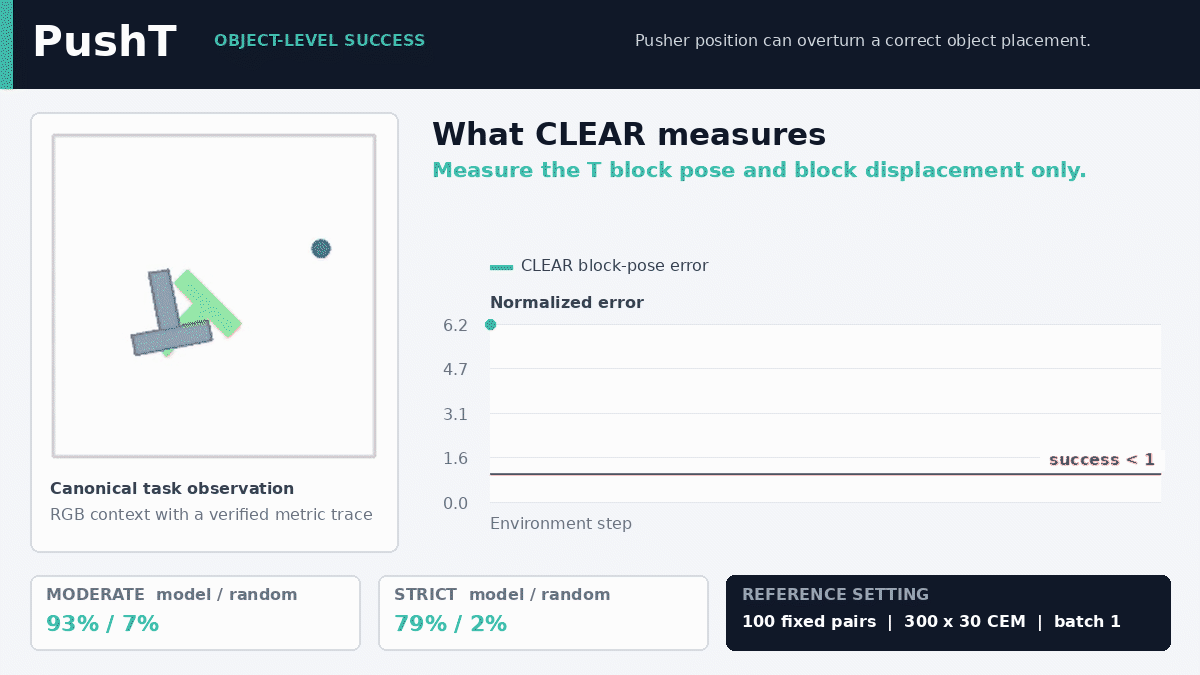Screen dimensions: 1200x675
Task: Click the REFERENCE SETTING dark panel
Action: coord(948,613)
